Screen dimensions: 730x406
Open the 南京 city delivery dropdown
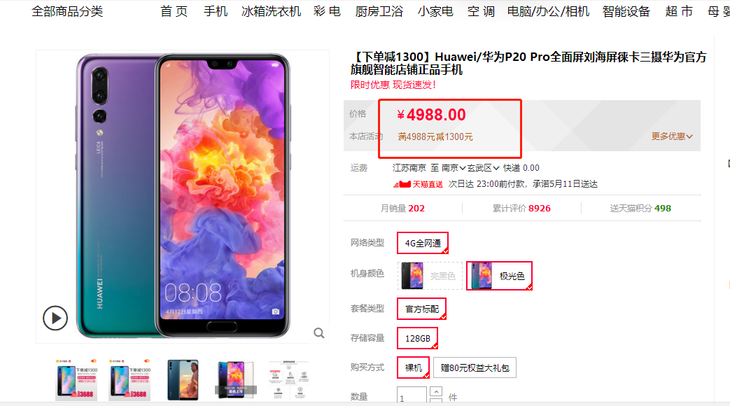[453, 168]
